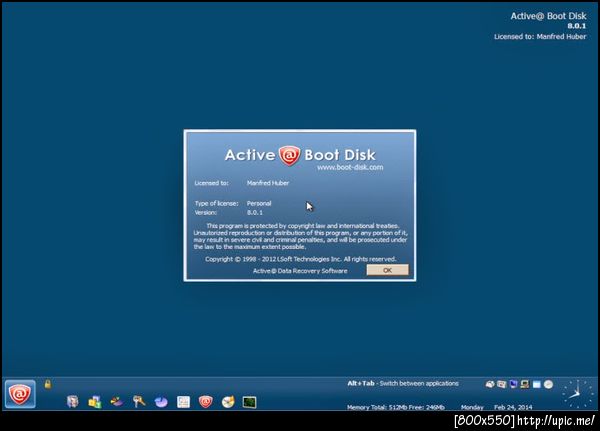
Task: Open the Active@ start menu button
Action: [x=20, y=394]
